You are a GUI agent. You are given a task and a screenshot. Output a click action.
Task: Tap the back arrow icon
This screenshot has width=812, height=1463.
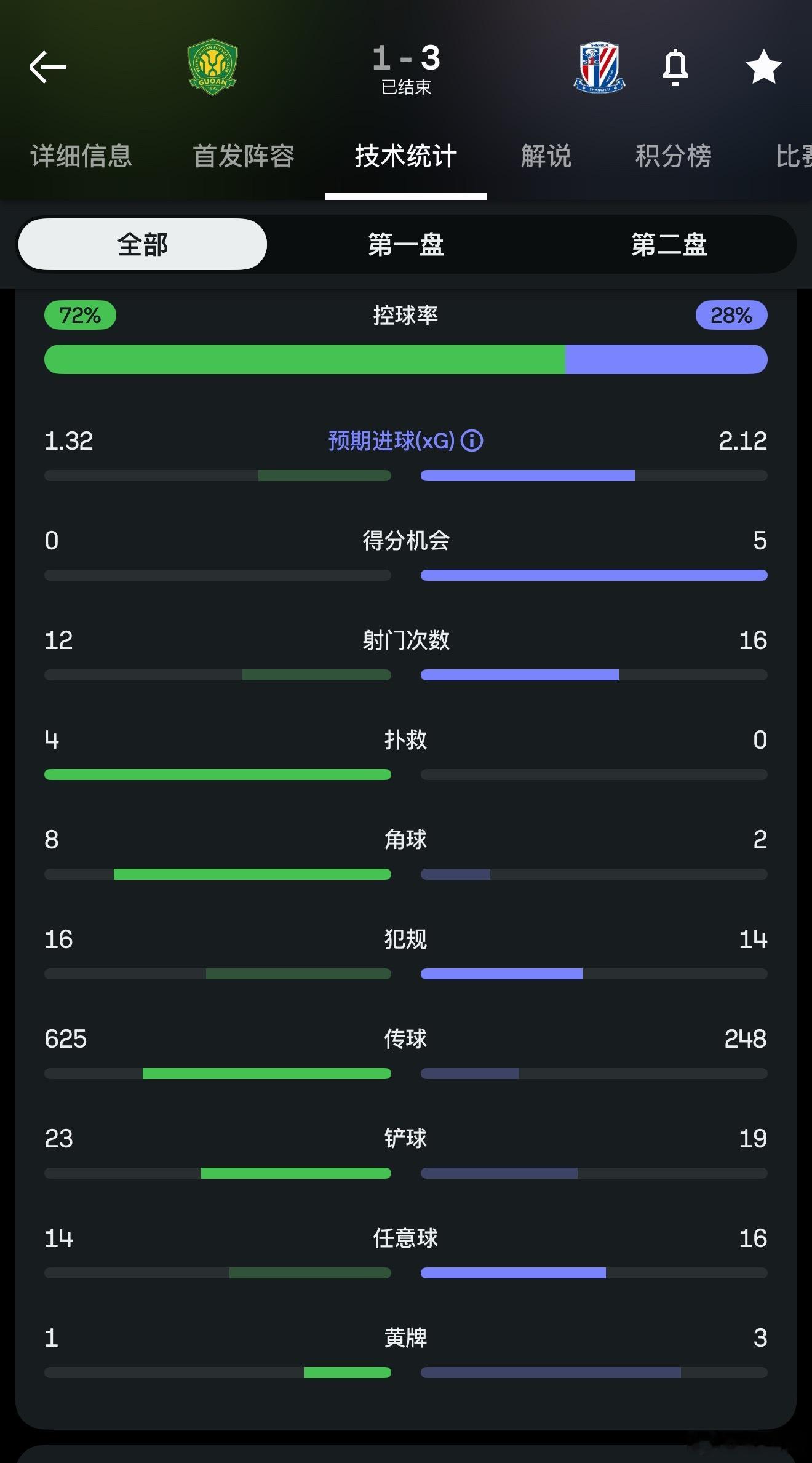pos(48,67)
